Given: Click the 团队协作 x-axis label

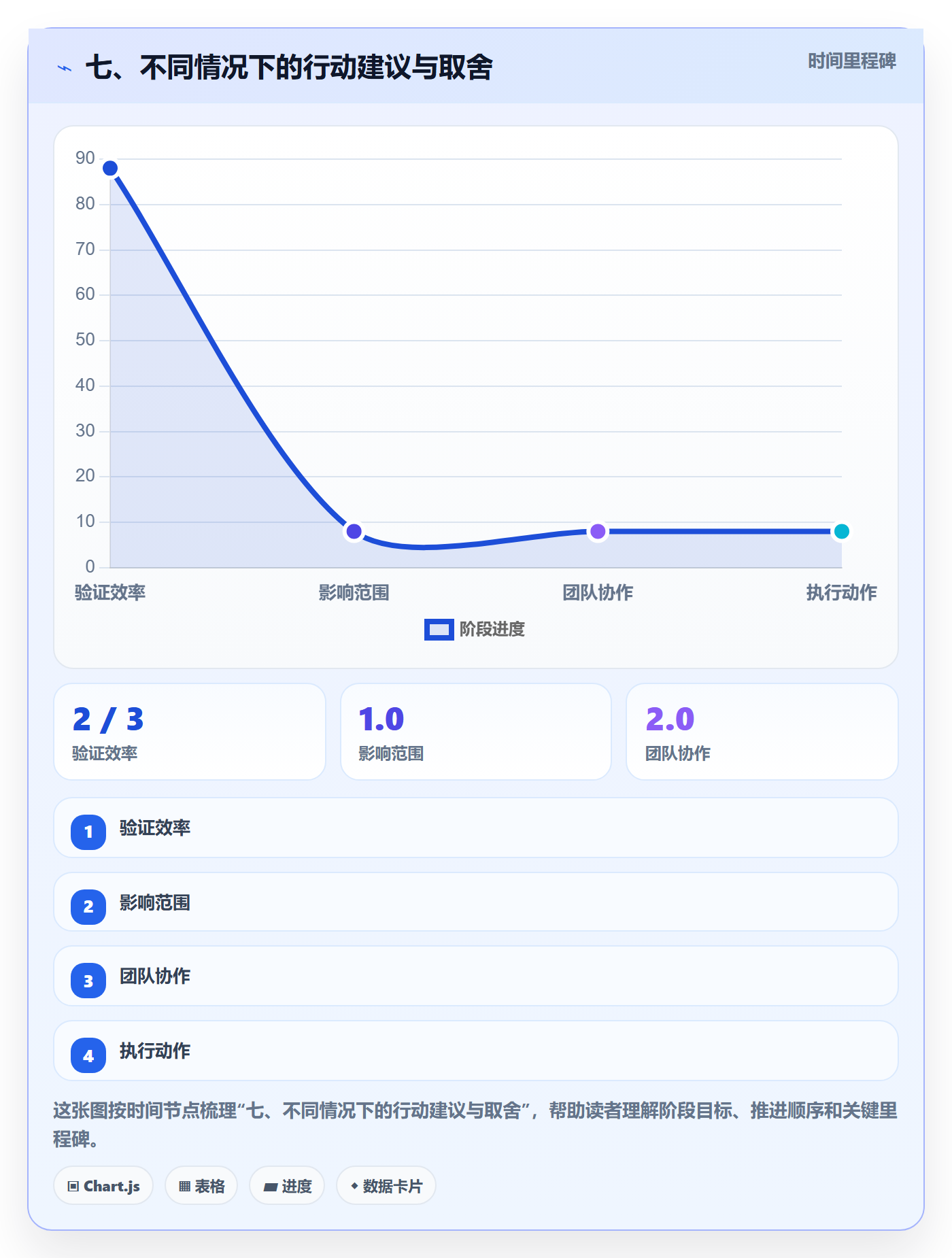Looking at the screenshot, I should click(598, 592).
